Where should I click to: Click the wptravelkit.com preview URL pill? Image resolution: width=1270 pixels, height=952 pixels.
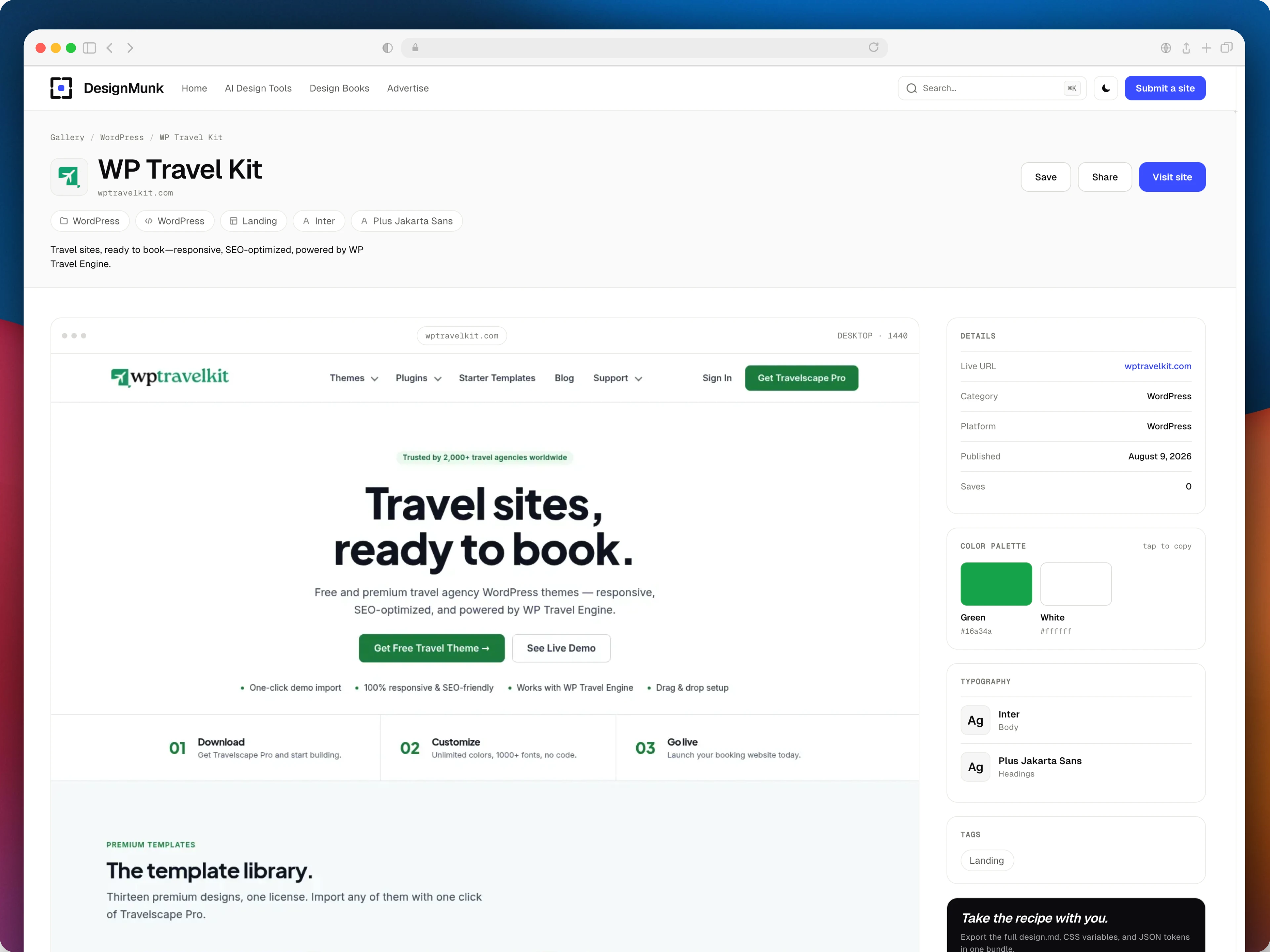(x=462, y=336)
